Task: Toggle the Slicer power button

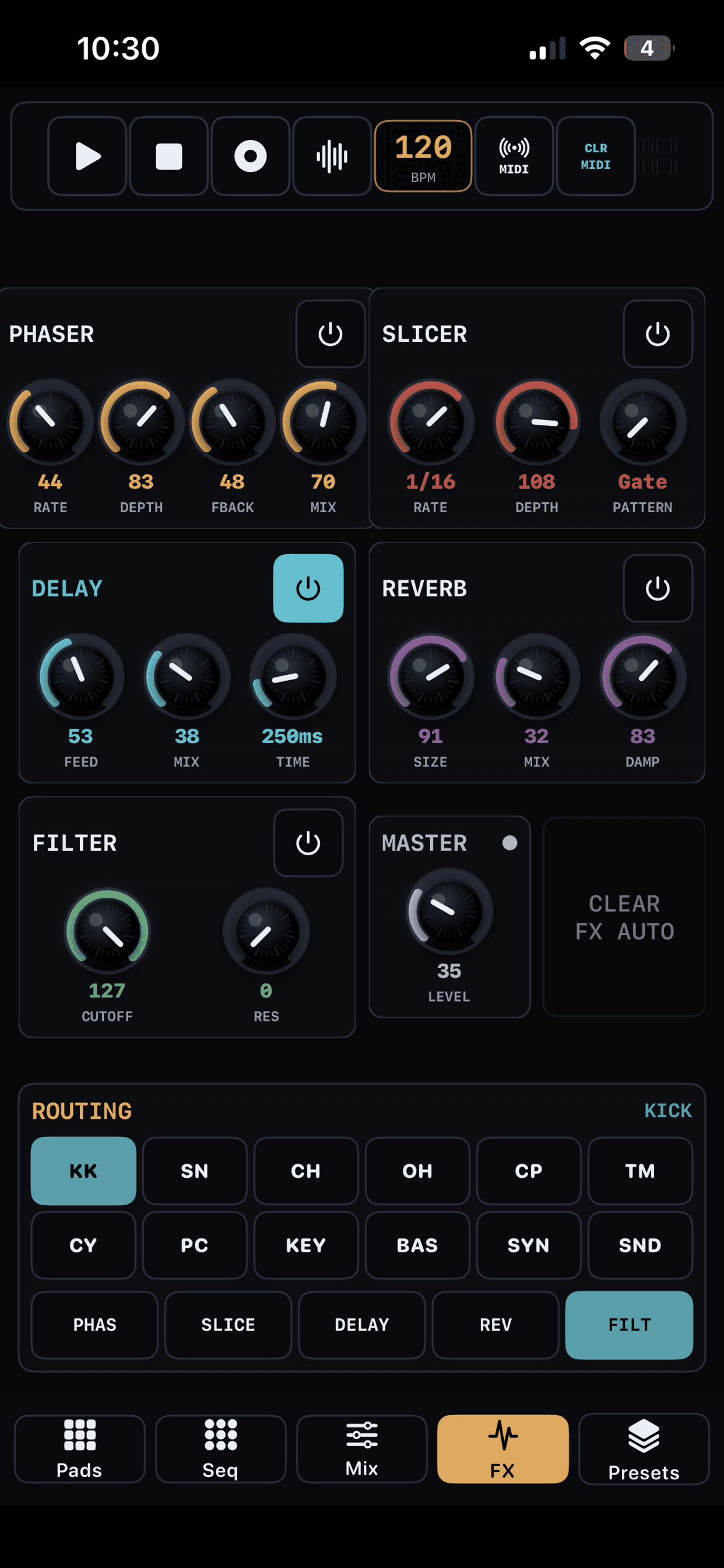Action: coord(658,334)
